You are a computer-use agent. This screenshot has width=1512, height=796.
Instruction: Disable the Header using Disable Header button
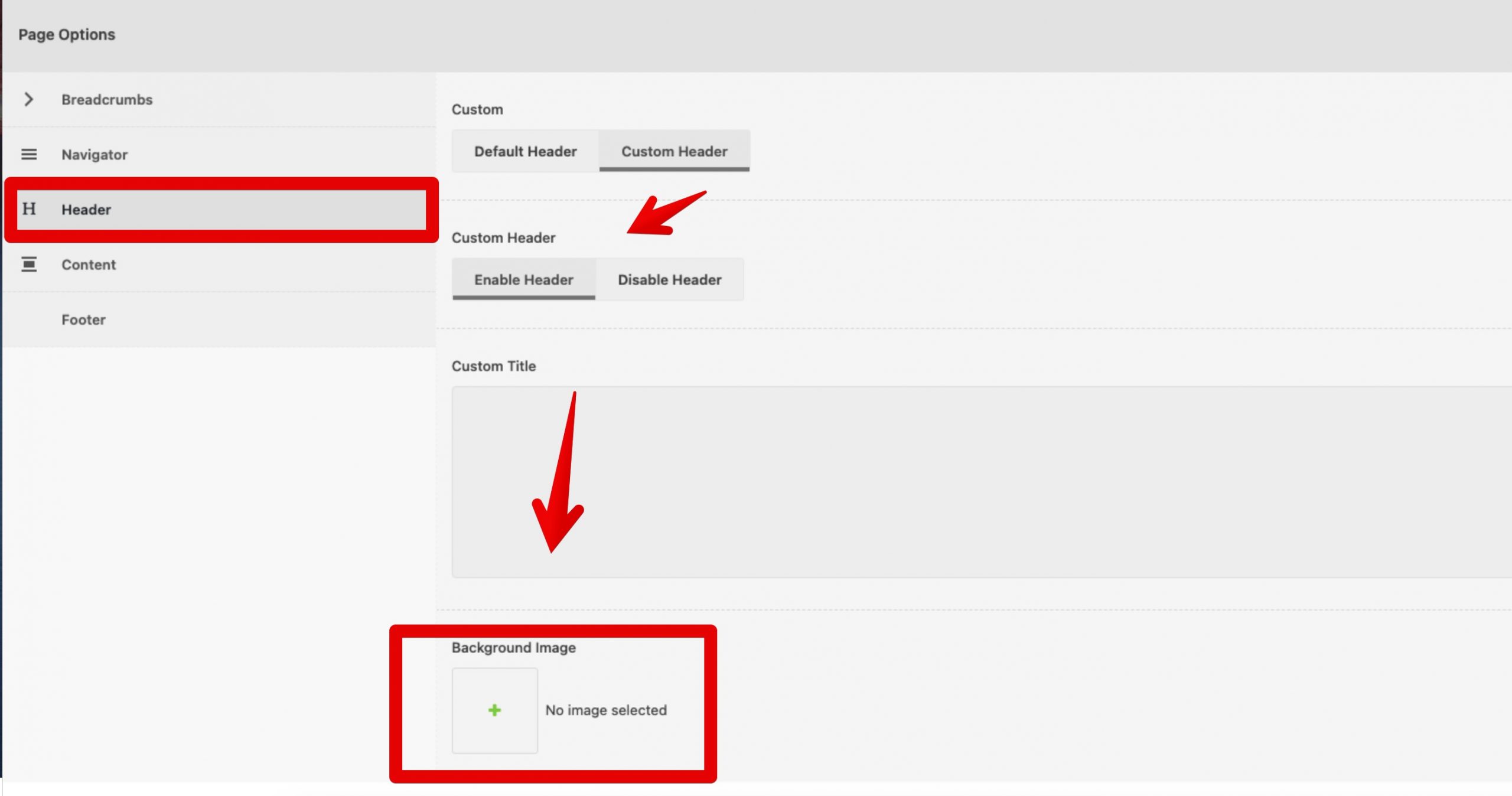point(670,279)
